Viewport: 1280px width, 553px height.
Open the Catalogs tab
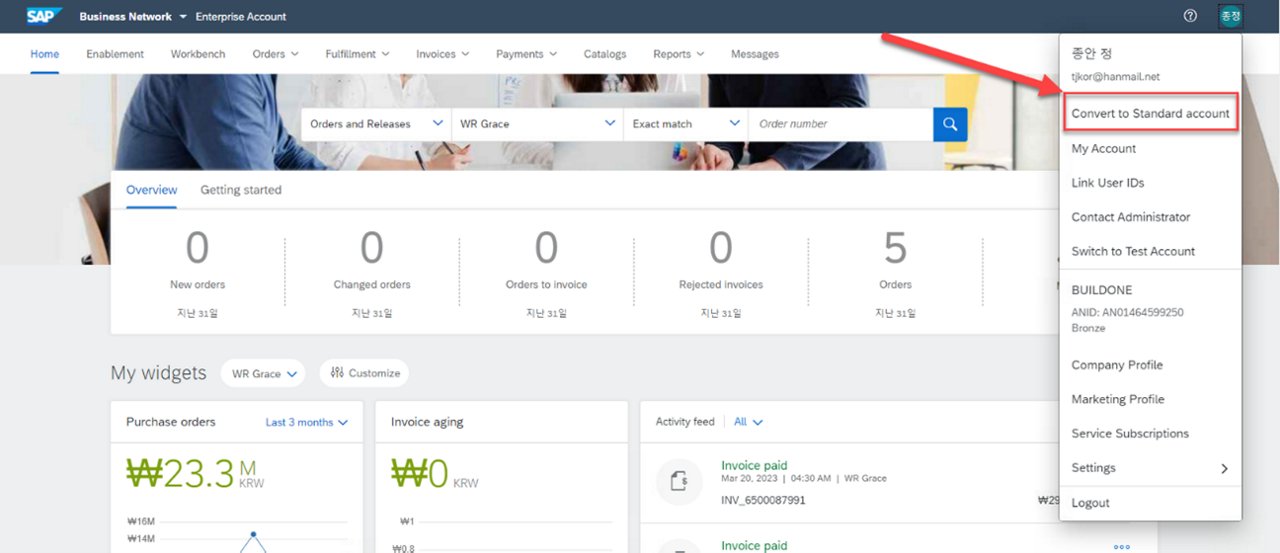tap(605, 54)
